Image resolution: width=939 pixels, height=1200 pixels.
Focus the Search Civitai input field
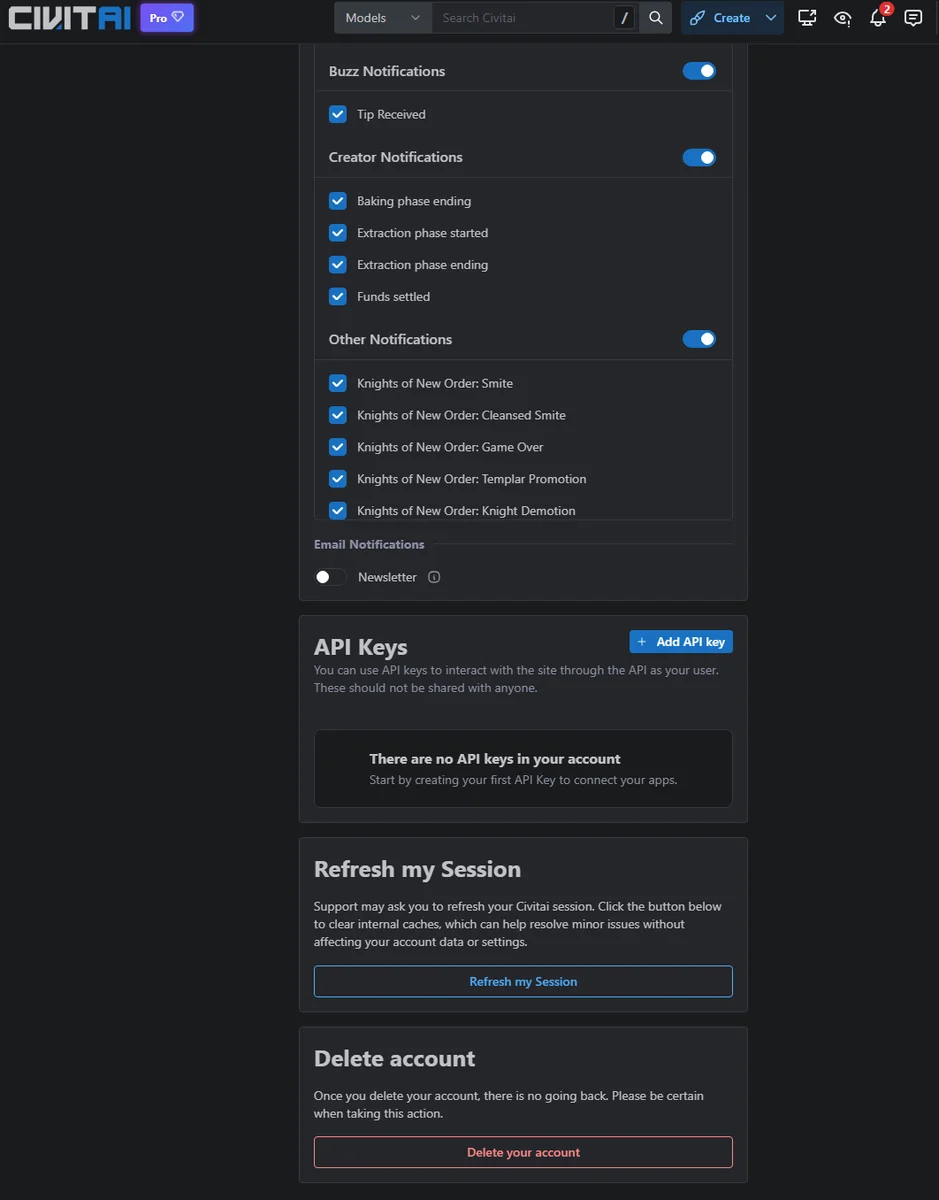(x=520, y=18)
